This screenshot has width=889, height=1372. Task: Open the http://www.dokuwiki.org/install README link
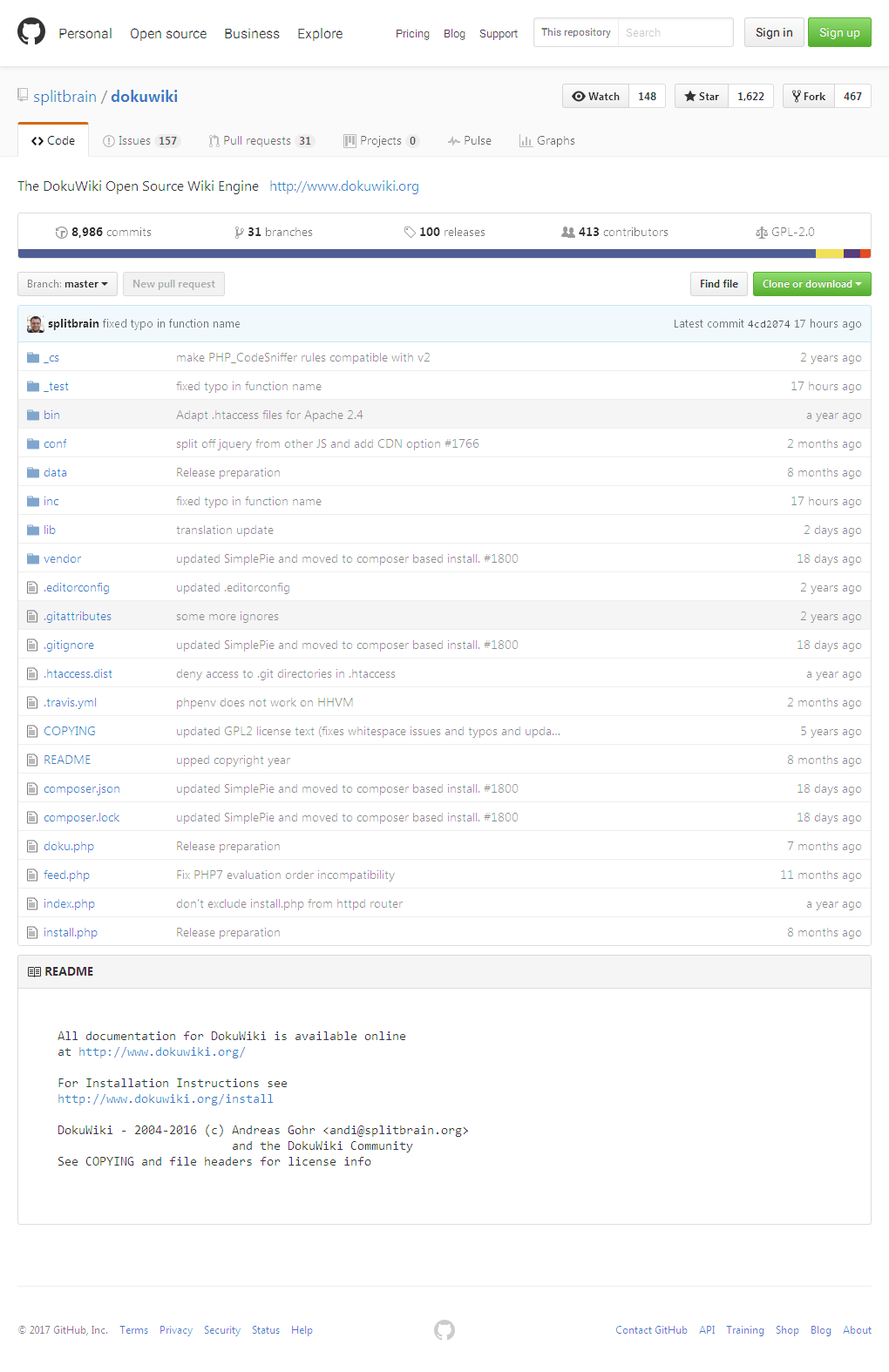[x=166, y=1098]
